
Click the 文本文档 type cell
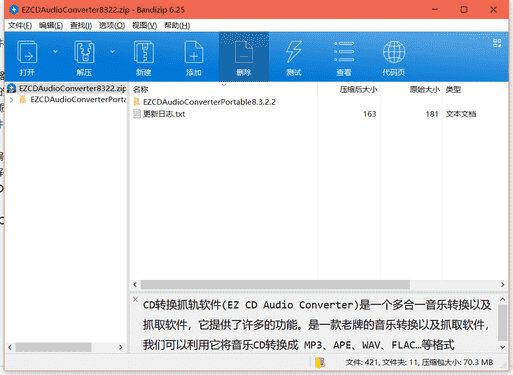point(461,114)
